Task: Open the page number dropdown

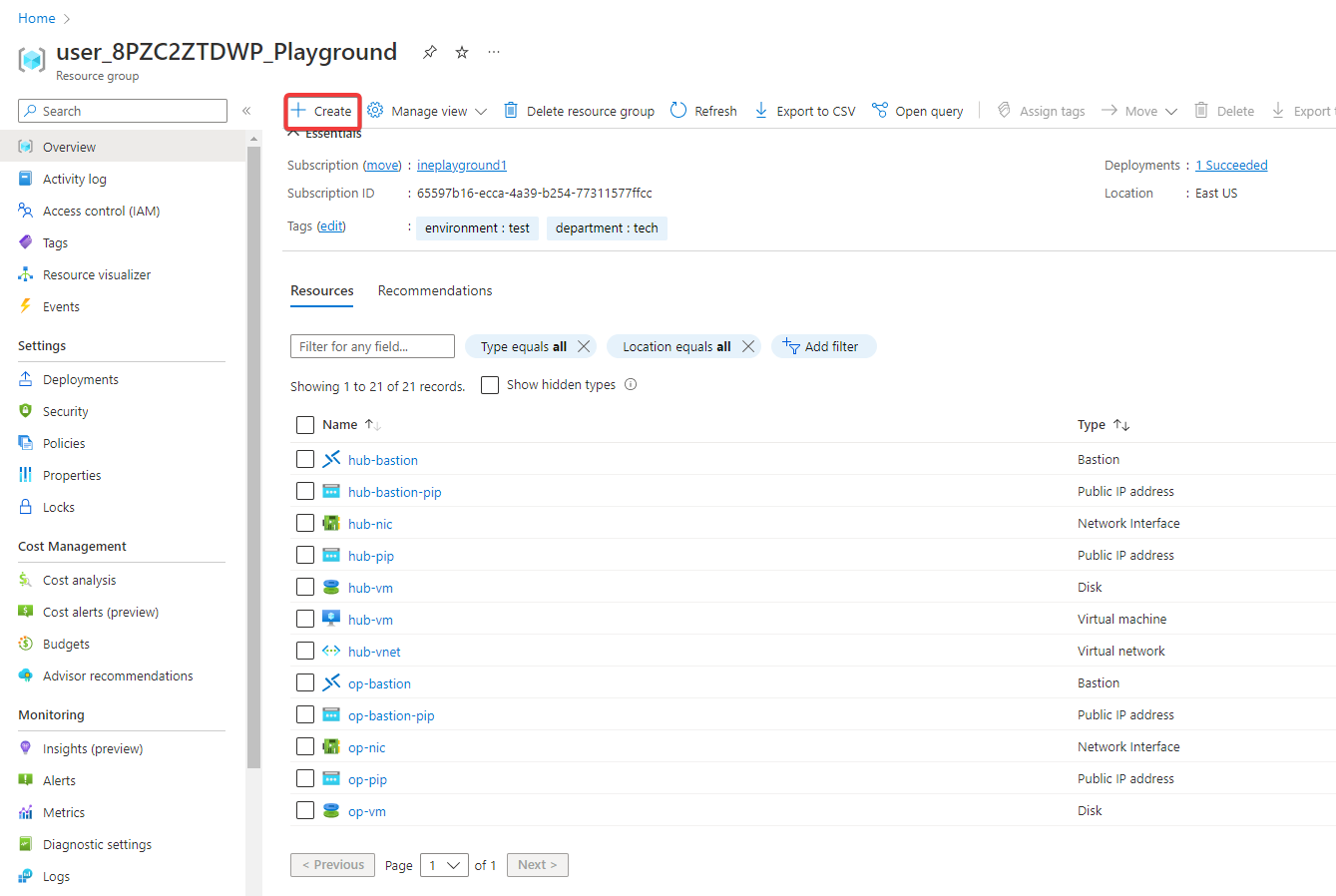Action: pyautogui.click(x=444, y=865)
